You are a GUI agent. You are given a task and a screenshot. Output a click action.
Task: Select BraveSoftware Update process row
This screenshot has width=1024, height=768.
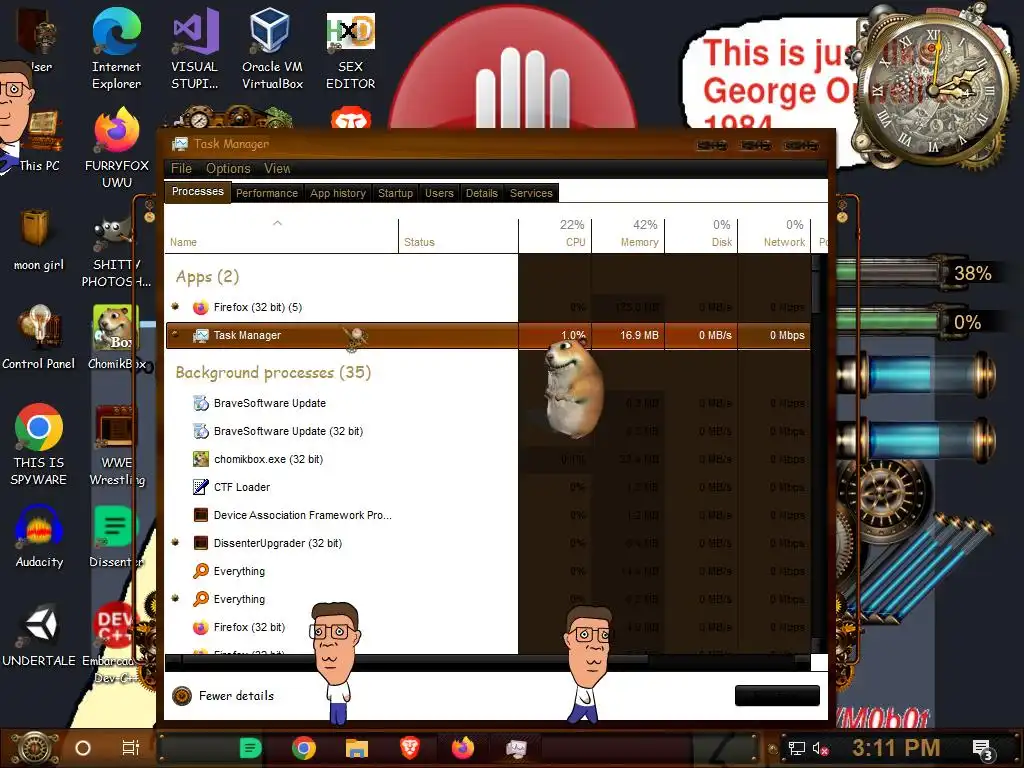[x=487, y=403]
